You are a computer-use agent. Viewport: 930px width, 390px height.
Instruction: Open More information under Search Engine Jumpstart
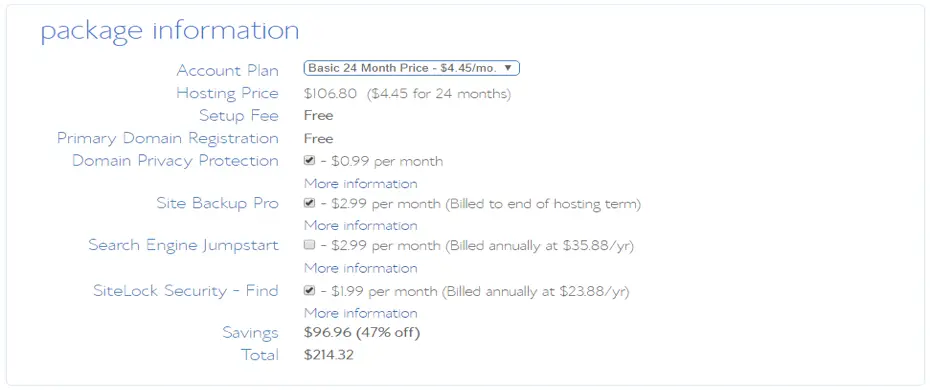point(361,268)
